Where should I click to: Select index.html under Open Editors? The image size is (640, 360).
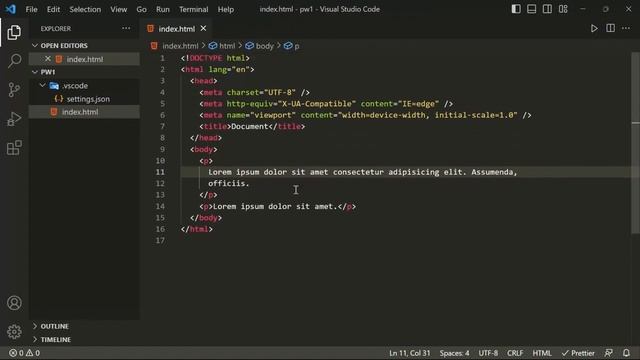[85, 59]
